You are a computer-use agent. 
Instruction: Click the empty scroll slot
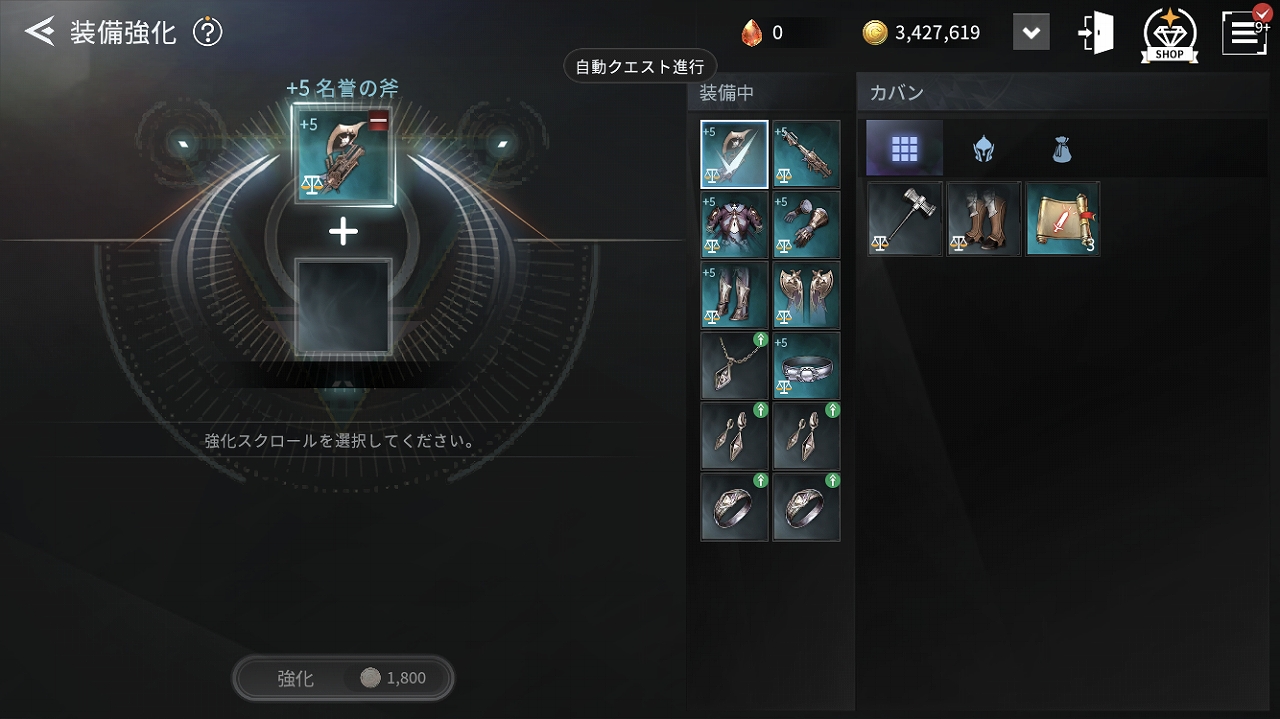click(x=343, y=306)
